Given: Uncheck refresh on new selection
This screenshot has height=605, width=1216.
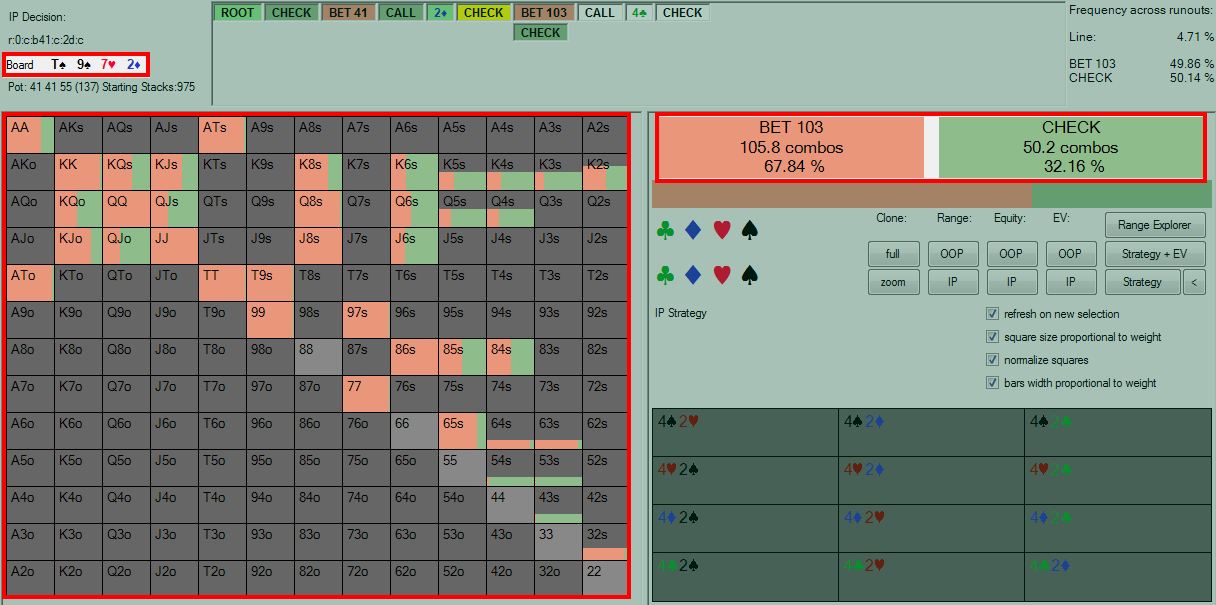Looking at the screenshot, I should pyautogui.click(x=992, y=314).
